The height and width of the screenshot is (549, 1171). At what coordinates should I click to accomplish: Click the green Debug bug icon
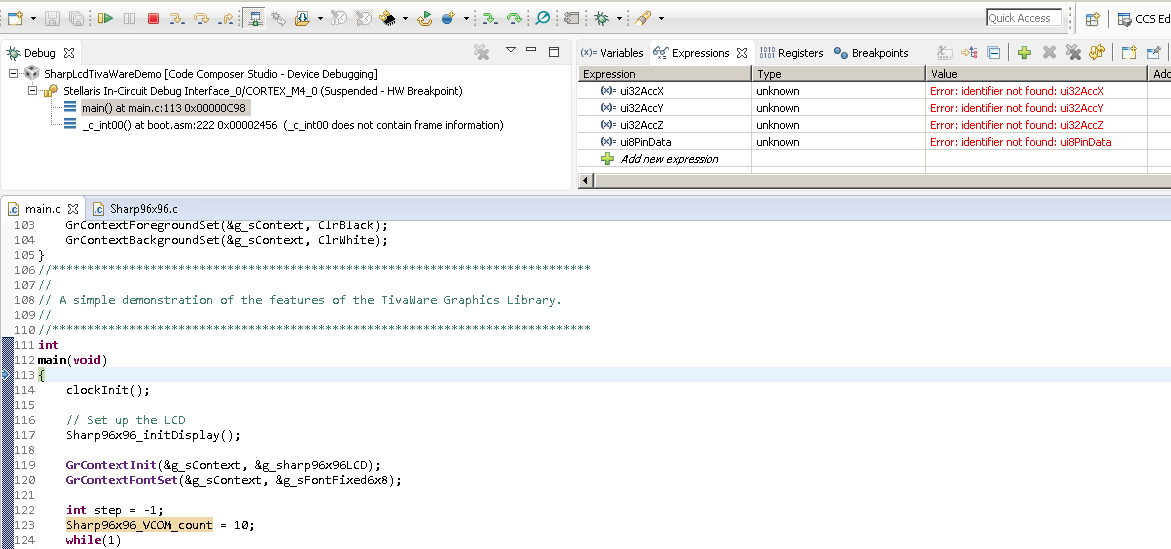pyautogui.click(x=601, y=18)
